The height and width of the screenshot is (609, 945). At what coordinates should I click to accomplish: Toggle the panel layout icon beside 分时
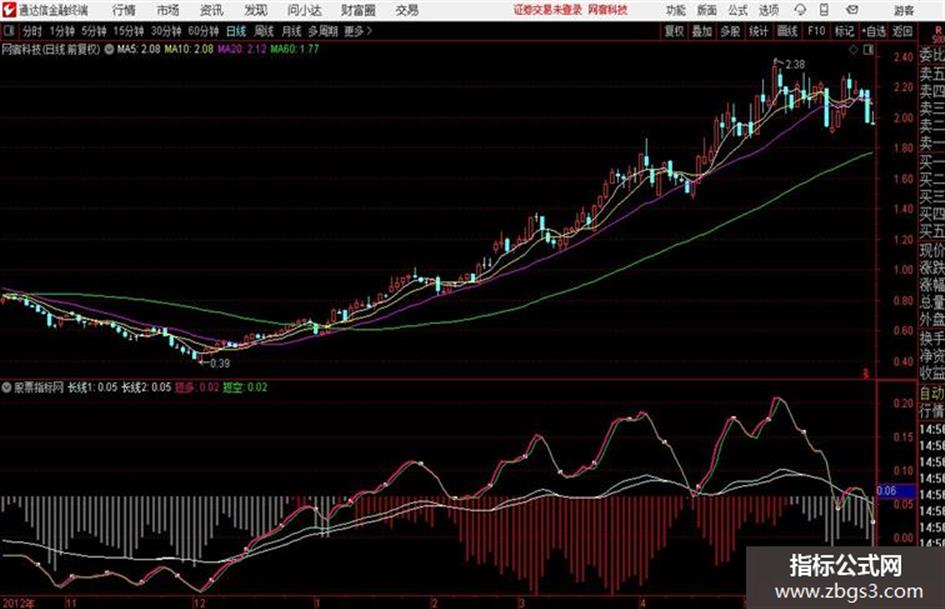pos(9,31)
